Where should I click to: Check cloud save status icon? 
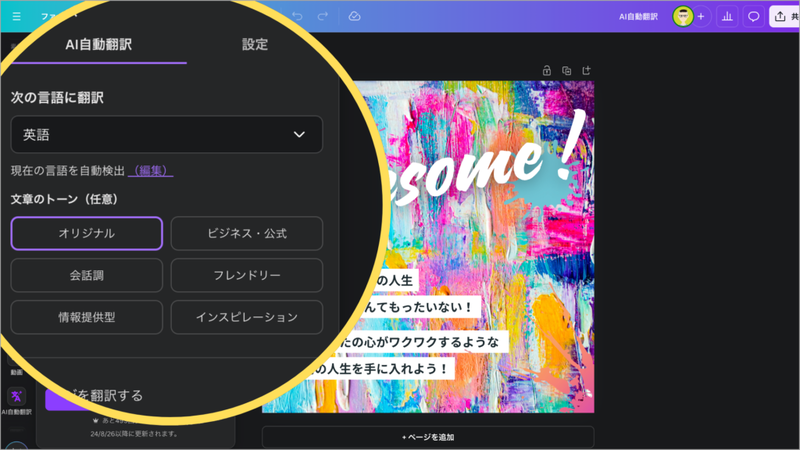(354, 16)
